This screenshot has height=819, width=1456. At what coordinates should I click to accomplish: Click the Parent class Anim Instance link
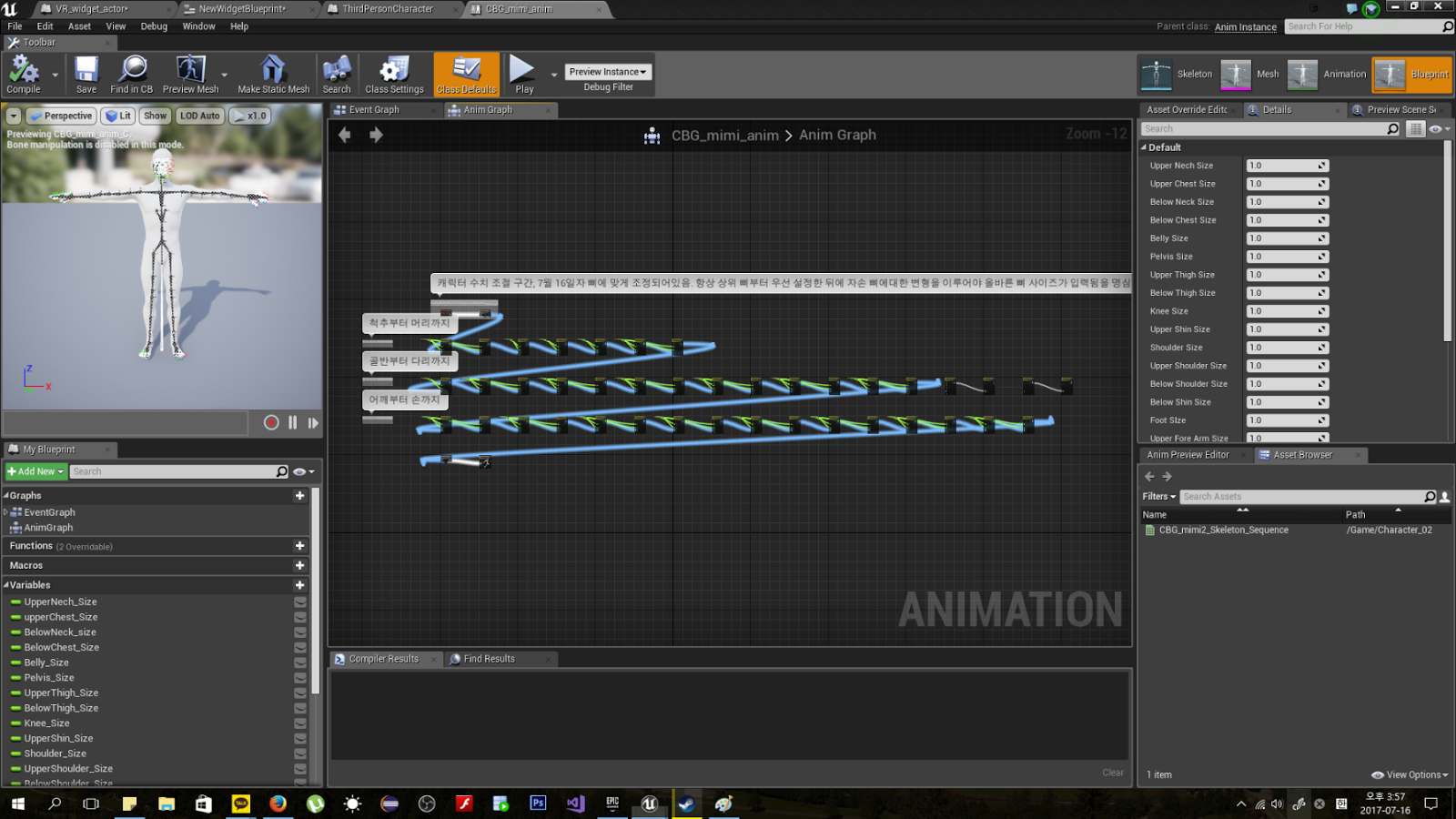1245,26
